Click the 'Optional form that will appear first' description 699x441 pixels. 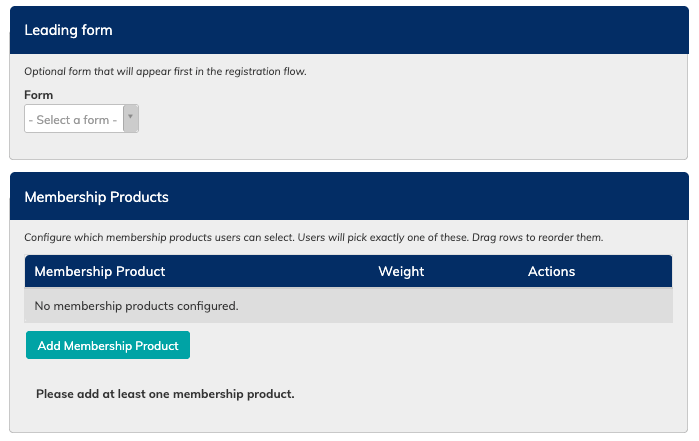coord(165,71)
